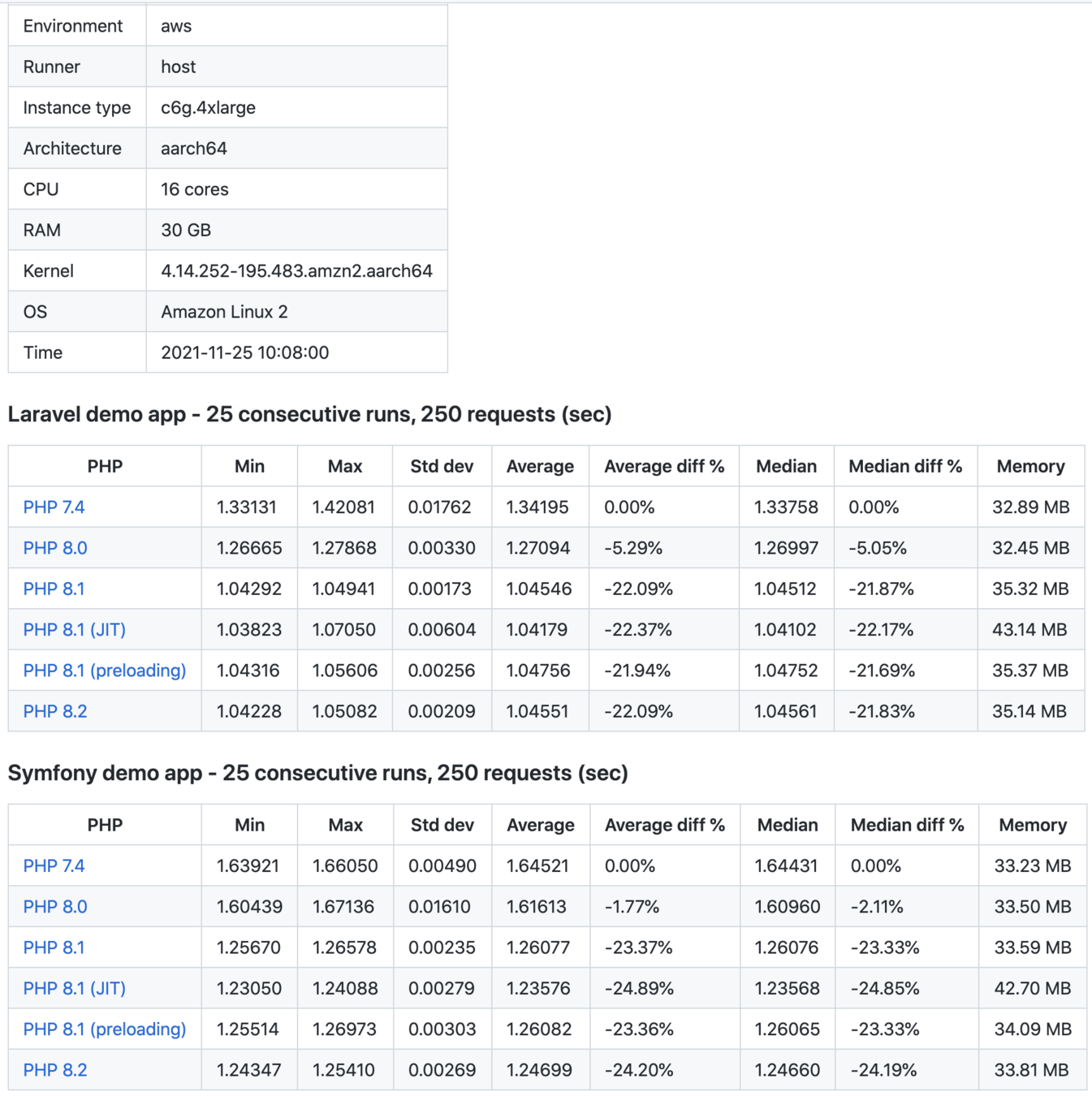Screen dimensions: 1092x1096
Task: Click Symfony memory cell 33.23 MB
Action: pos(1033,866)
